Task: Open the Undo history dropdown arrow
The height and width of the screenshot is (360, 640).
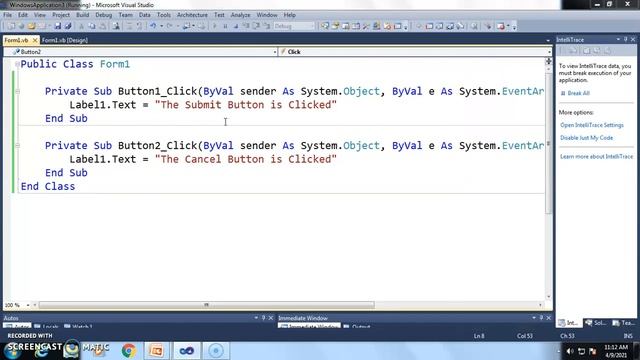Action: [161, 26]
